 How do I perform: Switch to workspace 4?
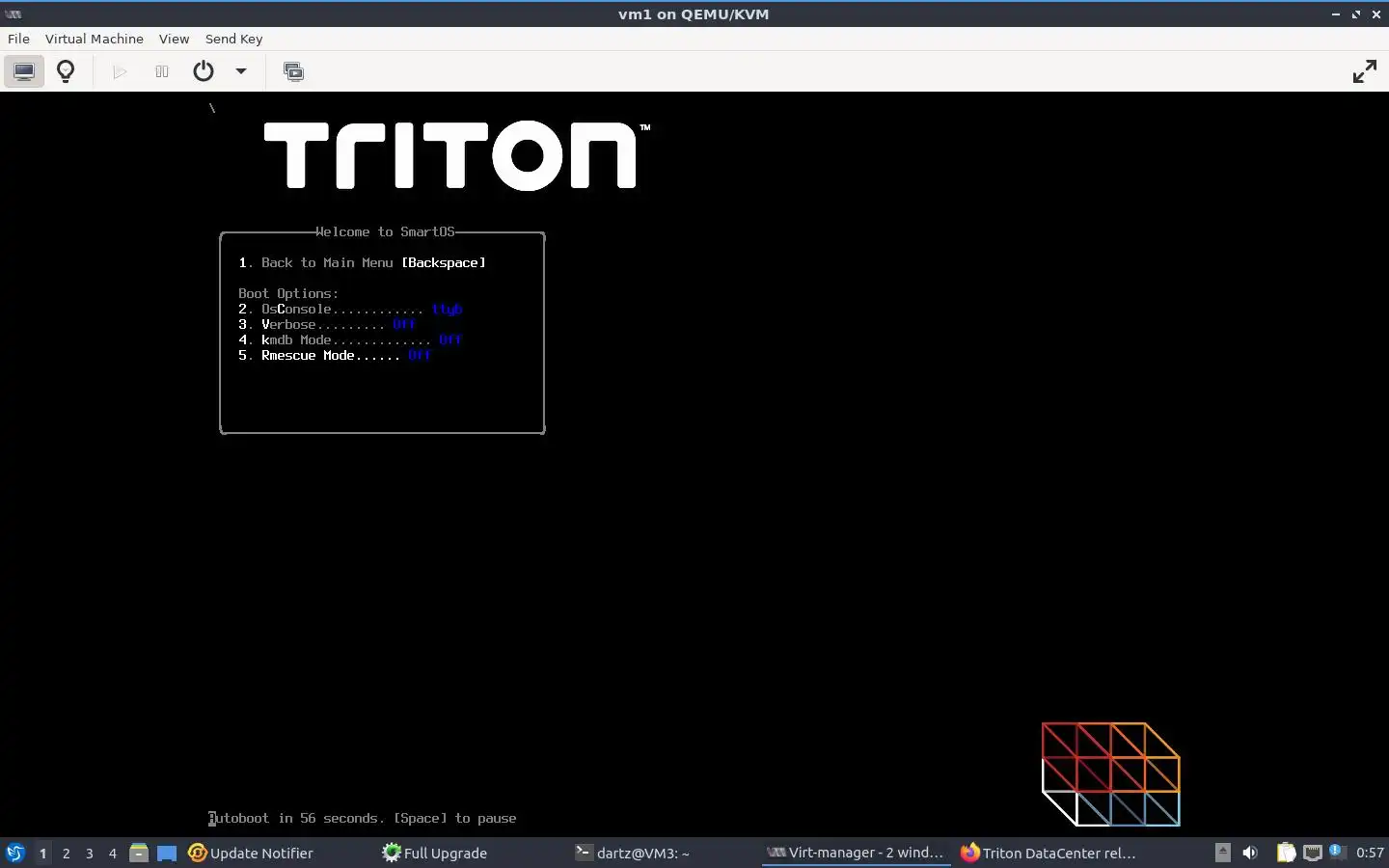(x=112, y=853)
